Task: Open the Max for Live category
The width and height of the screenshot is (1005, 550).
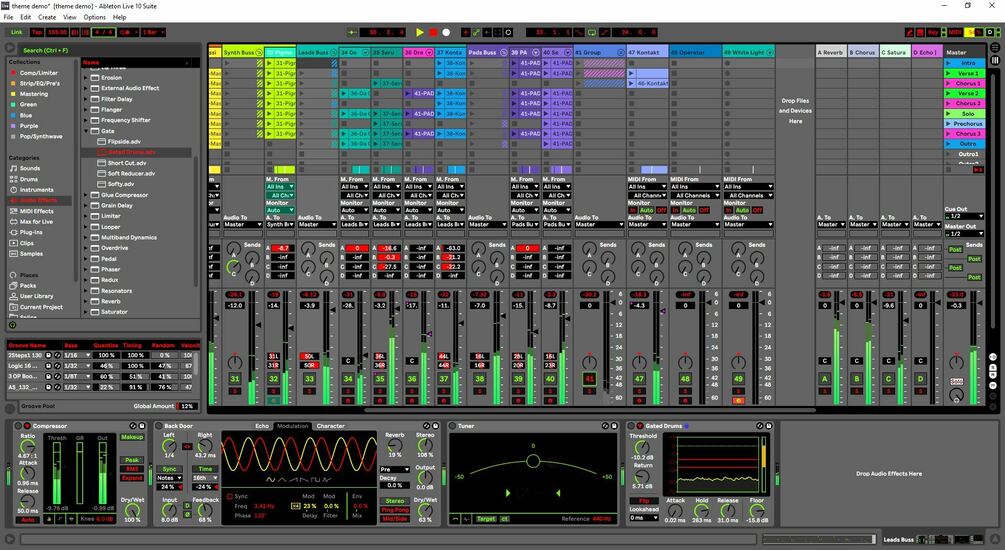Action: click(x=37, y=222)
